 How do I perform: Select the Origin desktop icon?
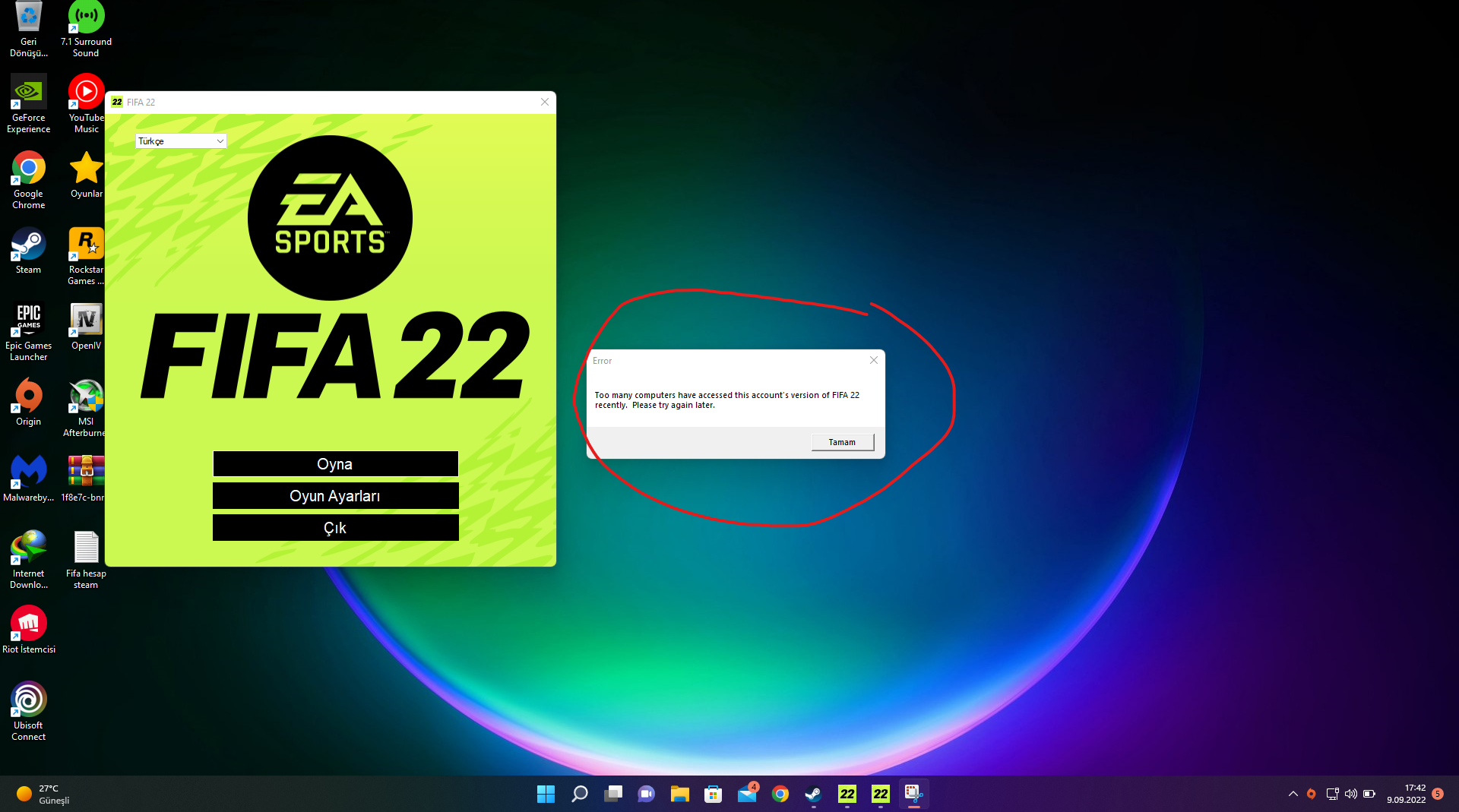(29, 403)
